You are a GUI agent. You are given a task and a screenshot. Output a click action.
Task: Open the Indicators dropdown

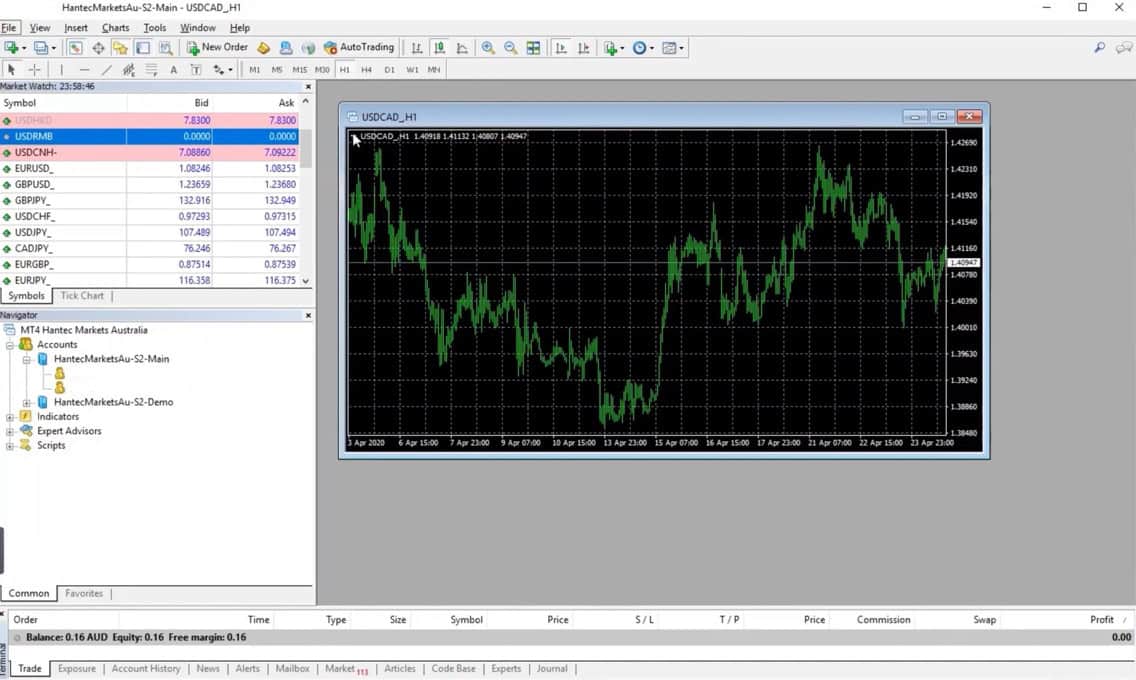(612, 47)
